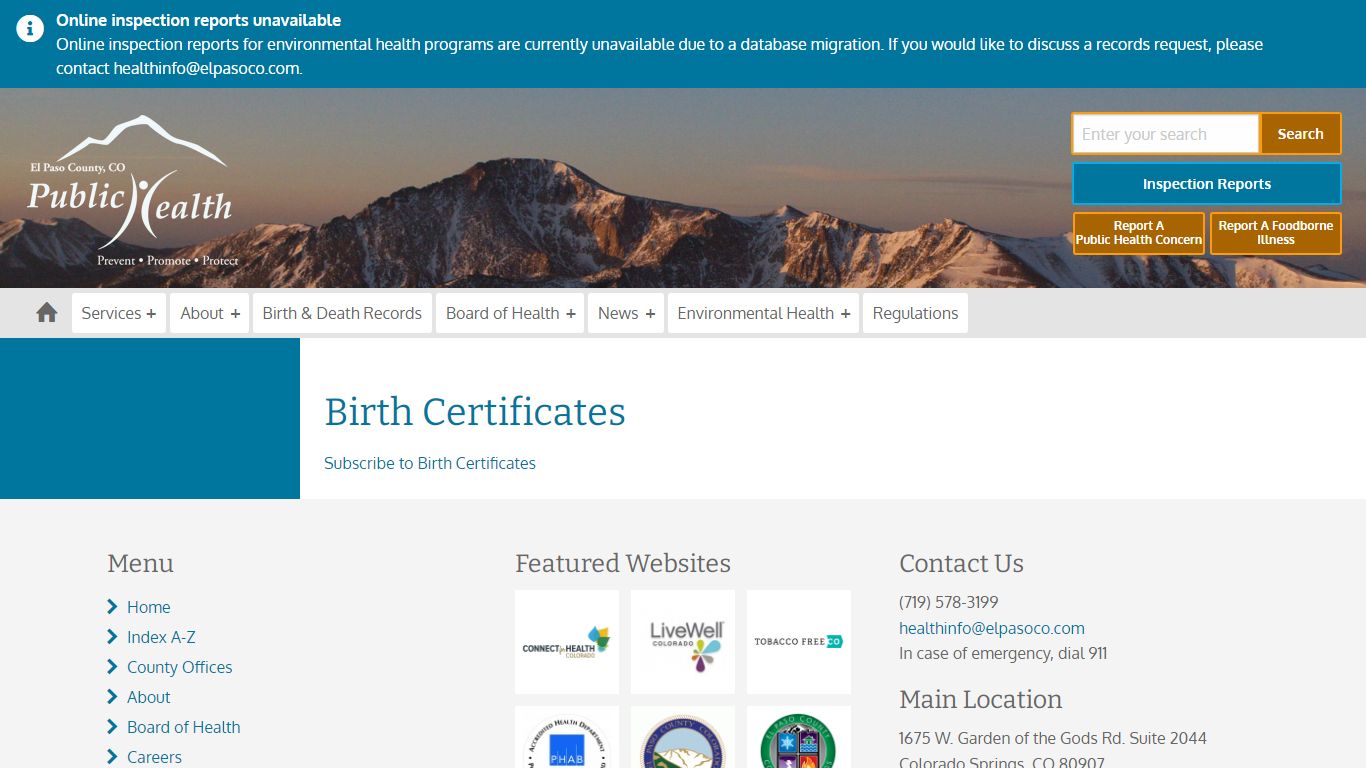
Task: Open Birth & Death Records nav item
Action: [342, 313]
